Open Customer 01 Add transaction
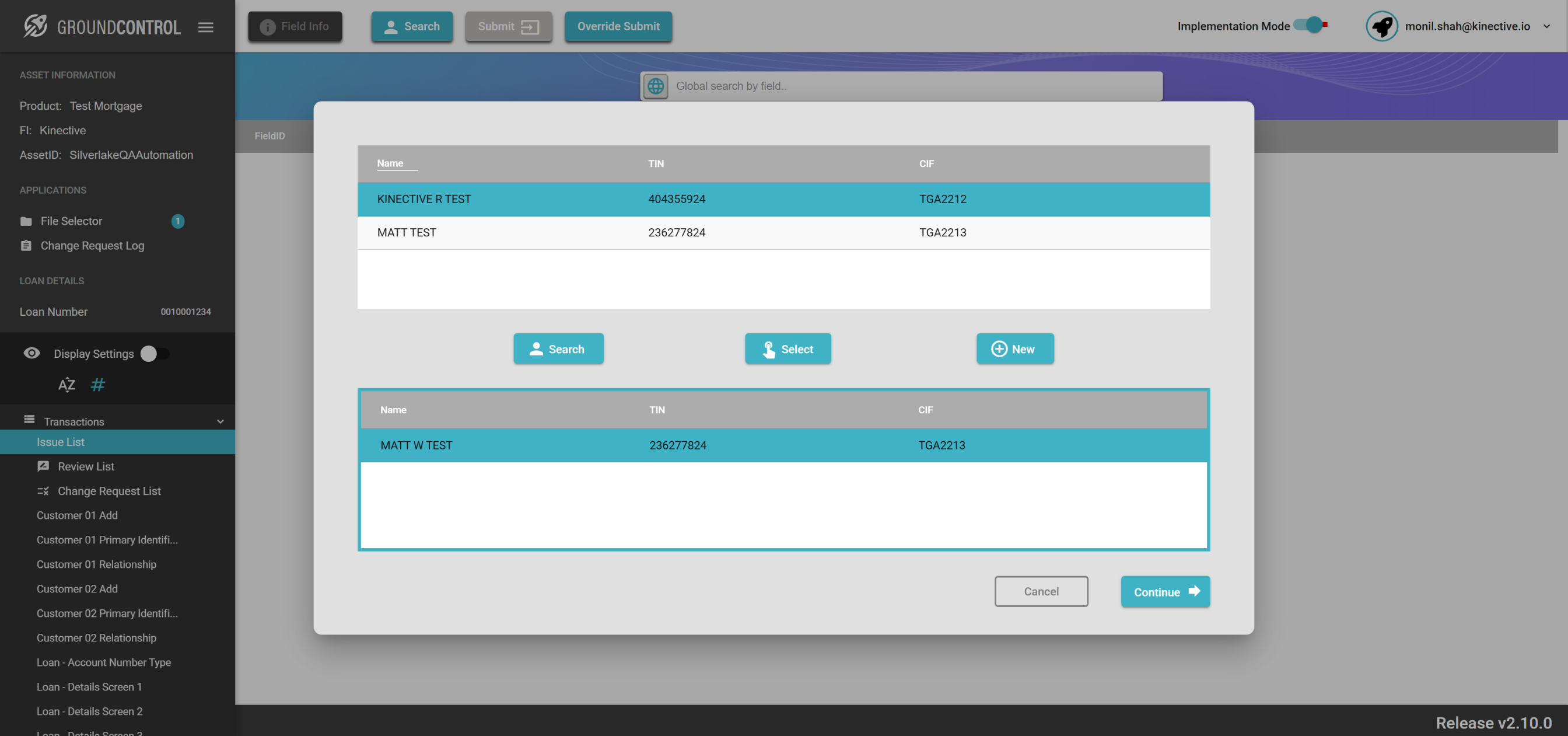The height and width of the screenshot is (736, 1568). click(x=76, y=515)
